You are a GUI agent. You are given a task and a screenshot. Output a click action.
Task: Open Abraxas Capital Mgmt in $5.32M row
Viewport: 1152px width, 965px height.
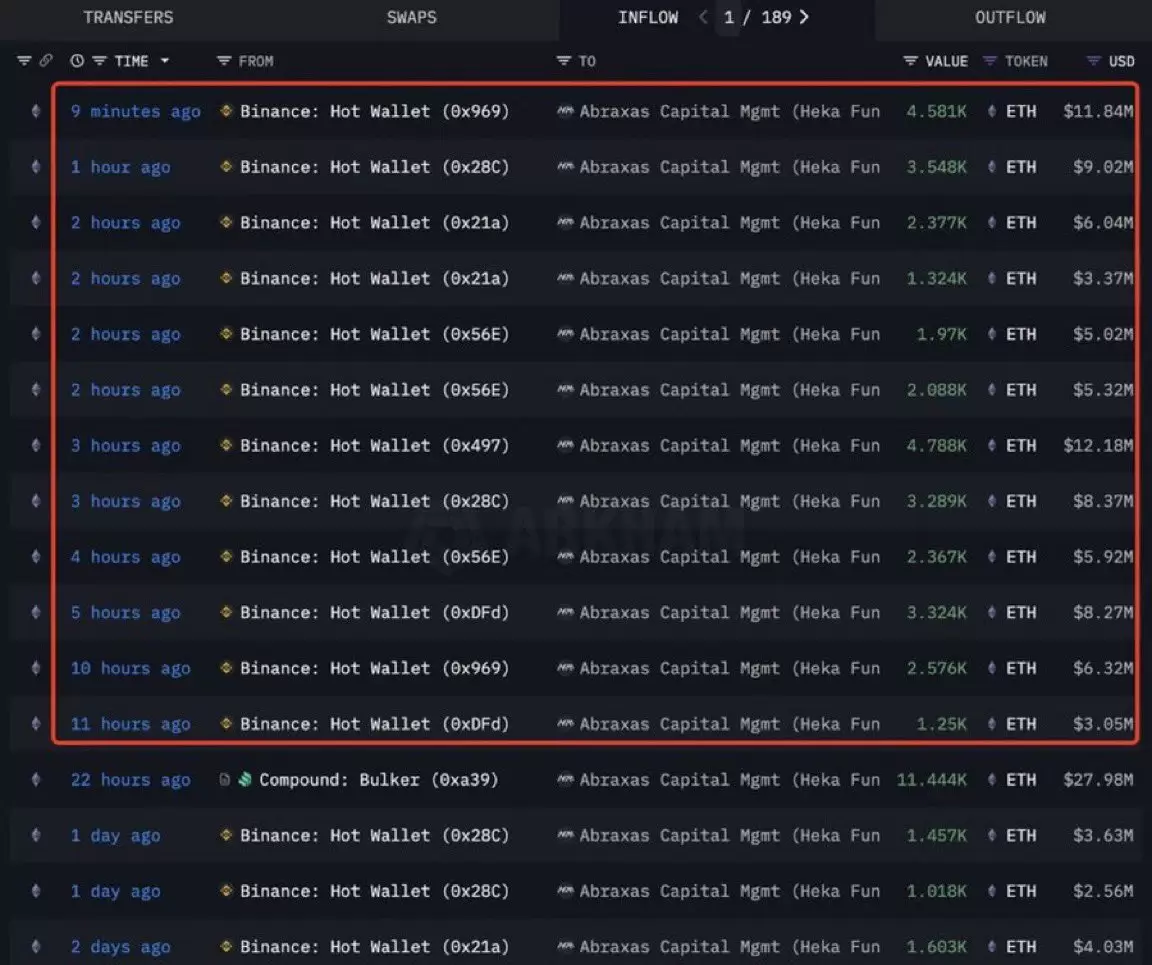[729, 390]
